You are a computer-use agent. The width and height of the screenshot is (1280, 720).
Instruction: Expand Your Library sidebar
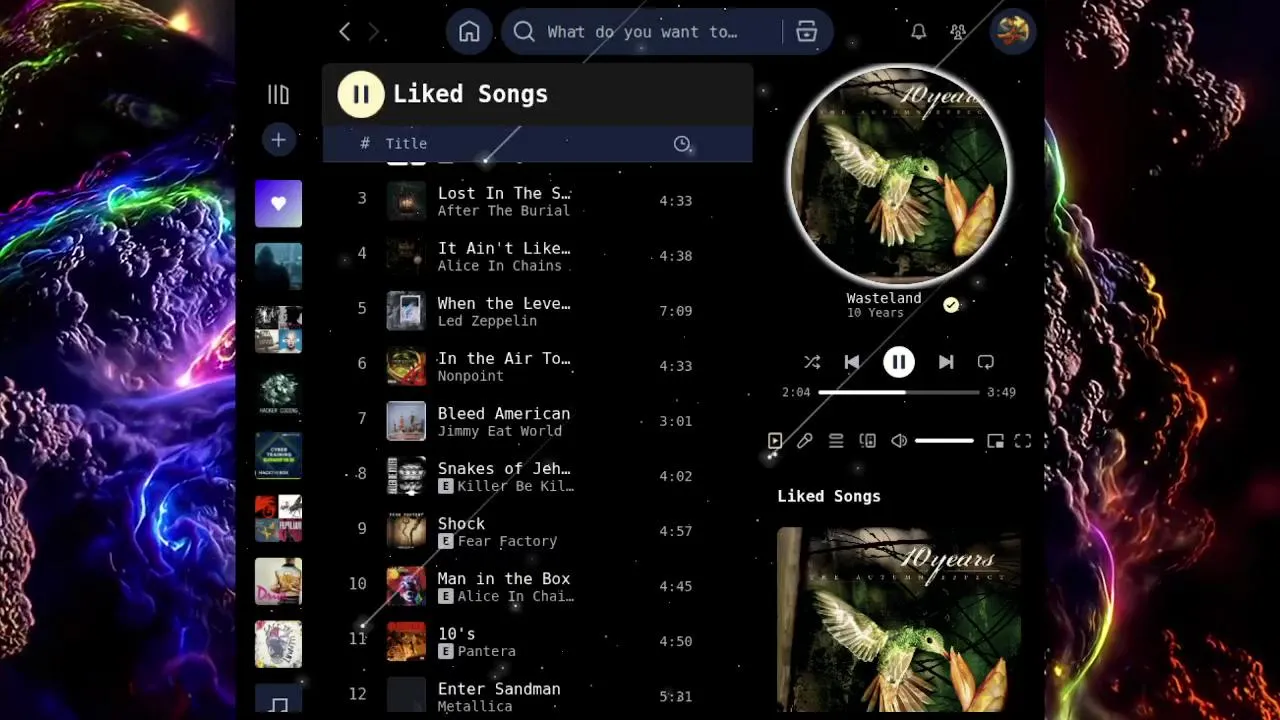coord(278,94)
